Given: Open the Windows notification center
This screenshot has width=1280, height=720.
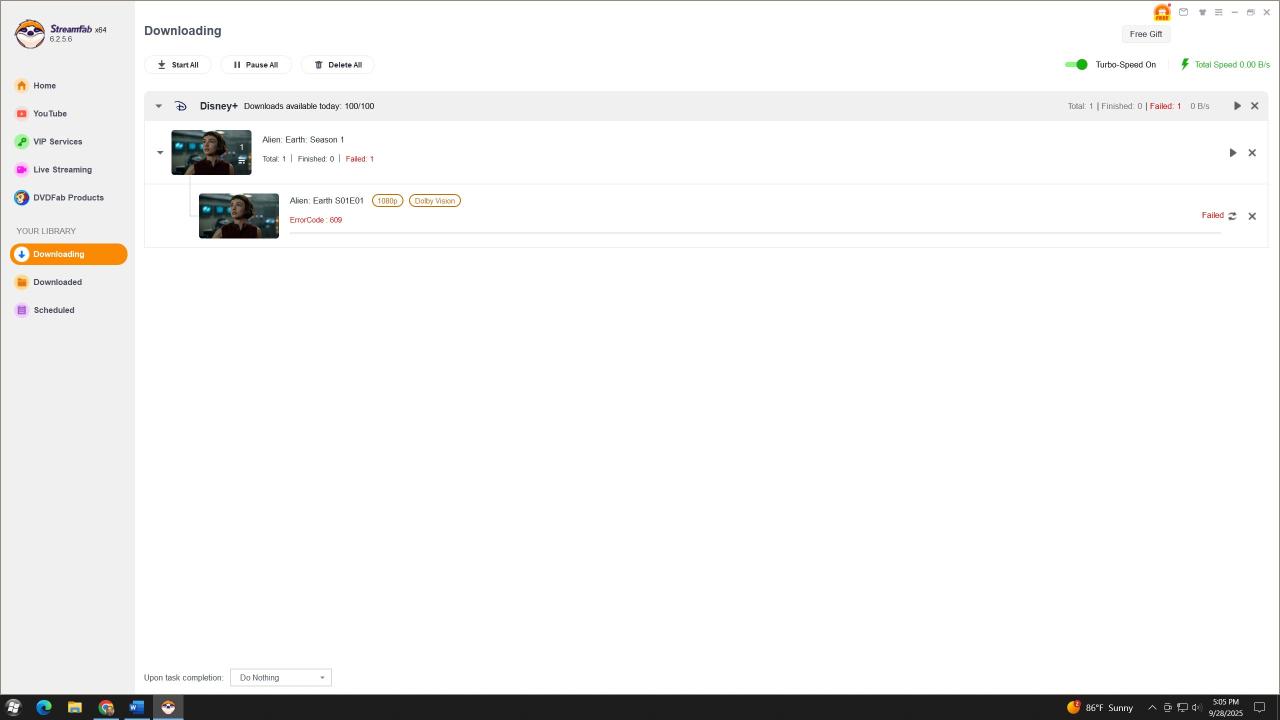Looking at the screenshot, I should coord(1260,708).
